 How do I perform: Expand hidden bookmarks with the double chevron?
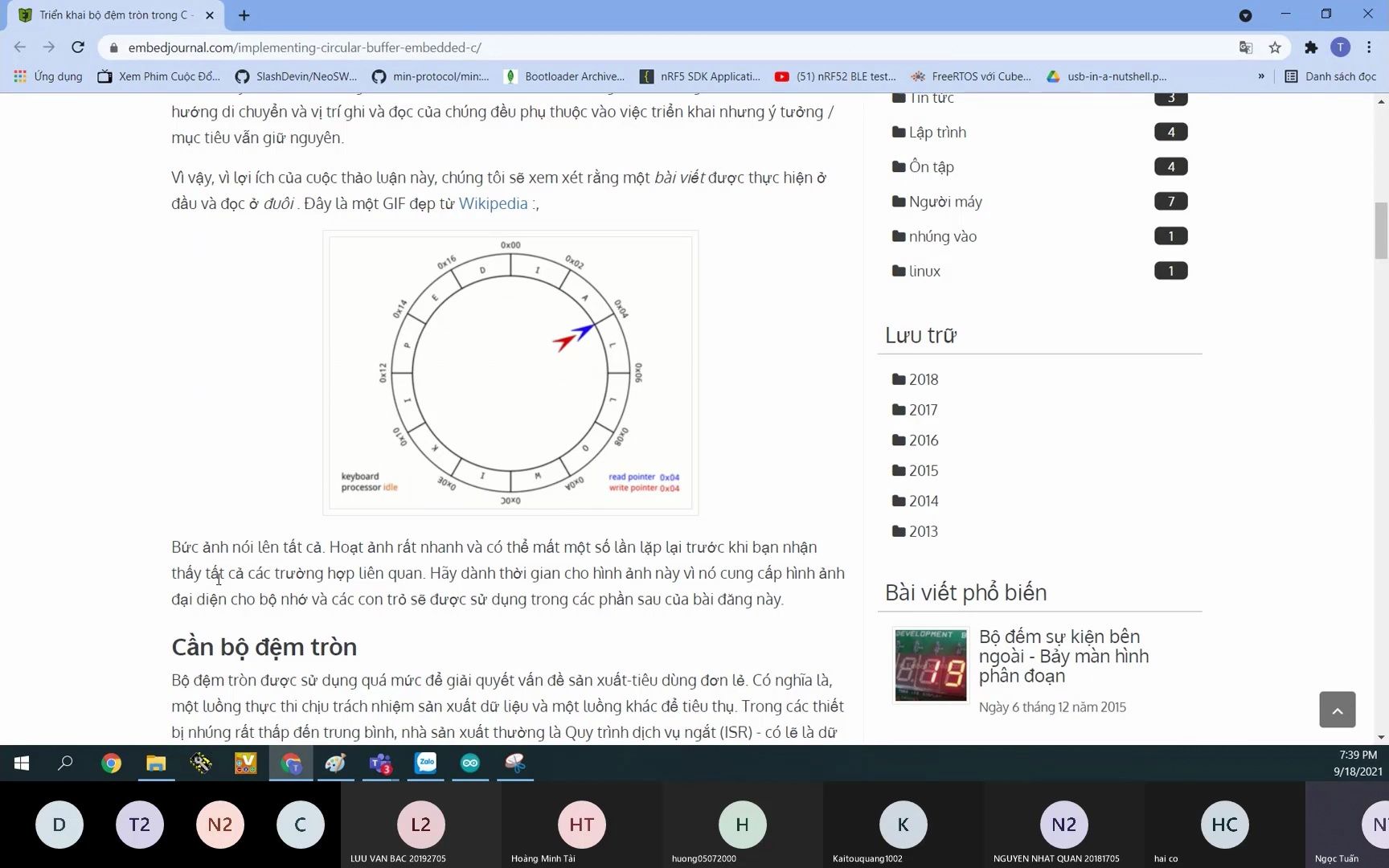point(1261,76)
